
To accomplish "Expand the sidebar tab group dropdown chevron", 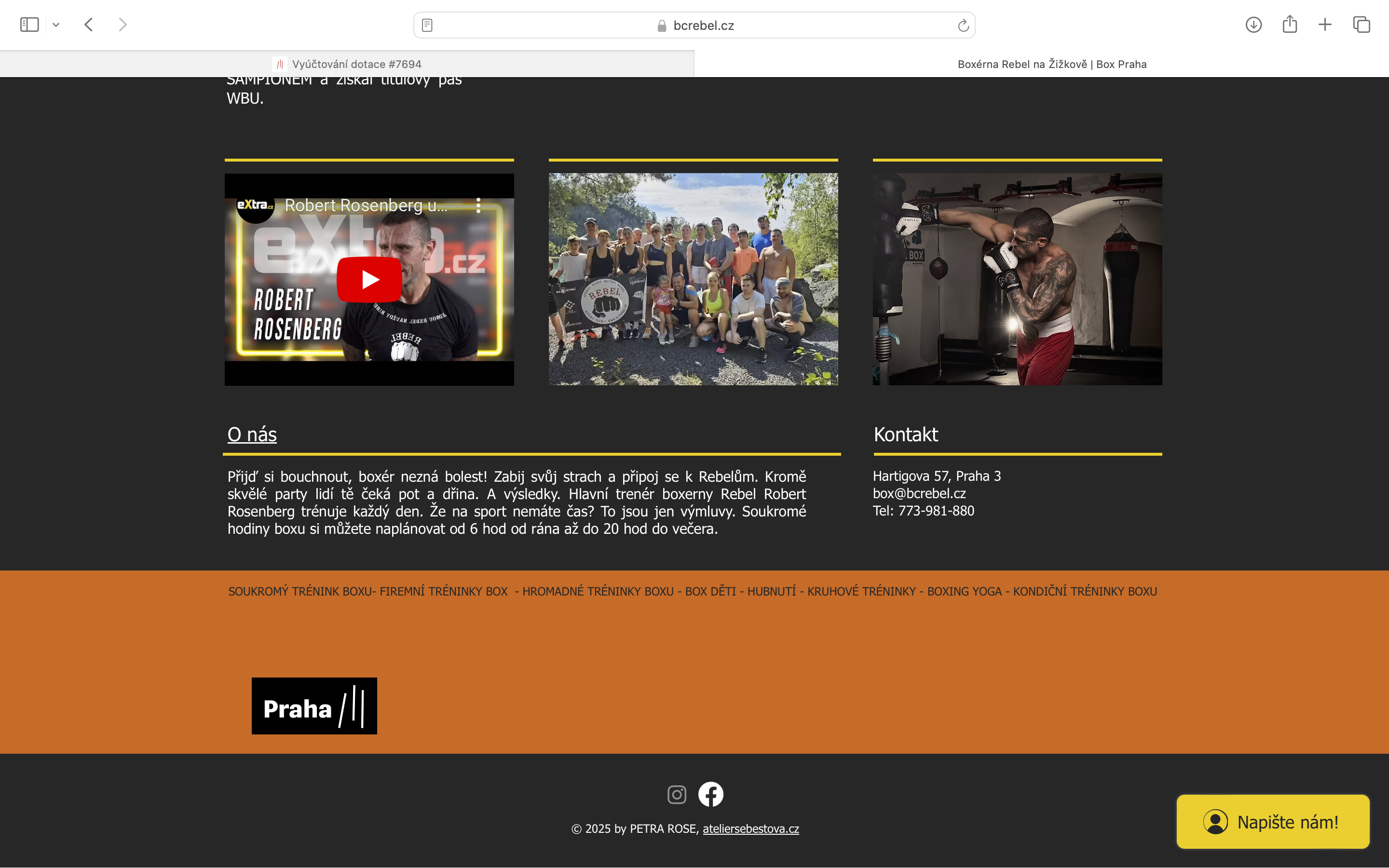I will (55, 25).
